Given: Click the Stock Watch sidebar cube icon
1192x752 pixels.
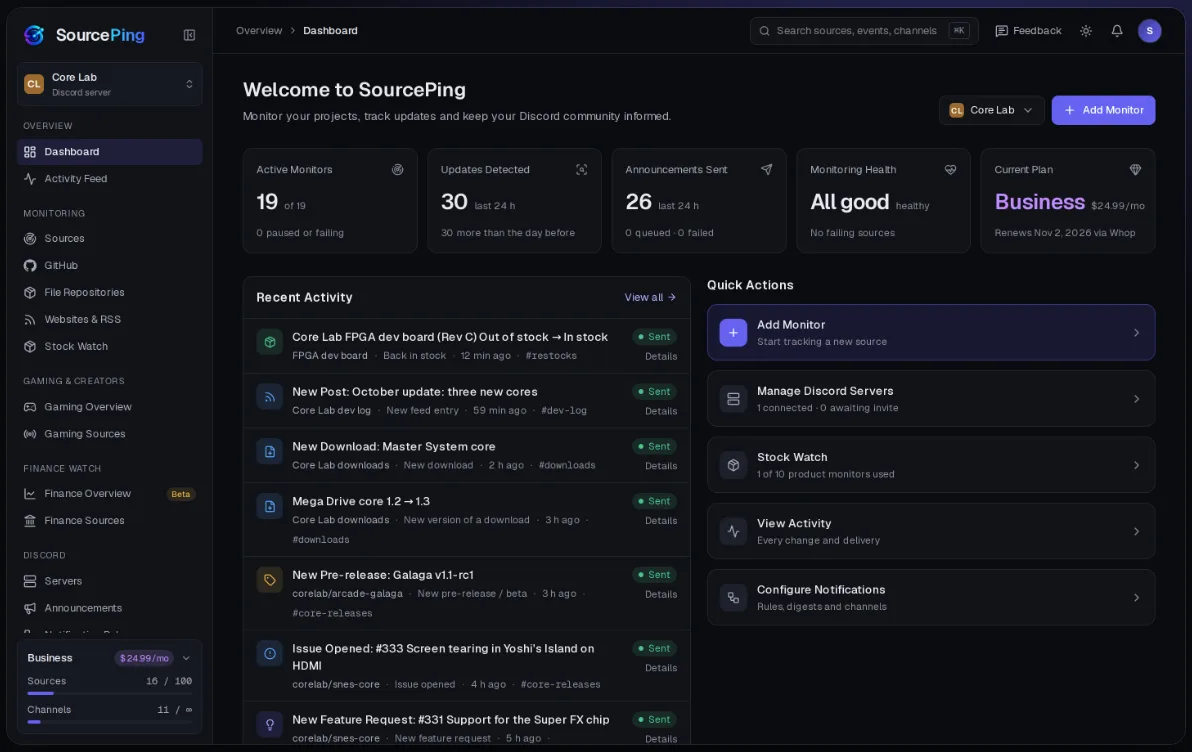Looking at the screenshot, I should pos(30,347).
